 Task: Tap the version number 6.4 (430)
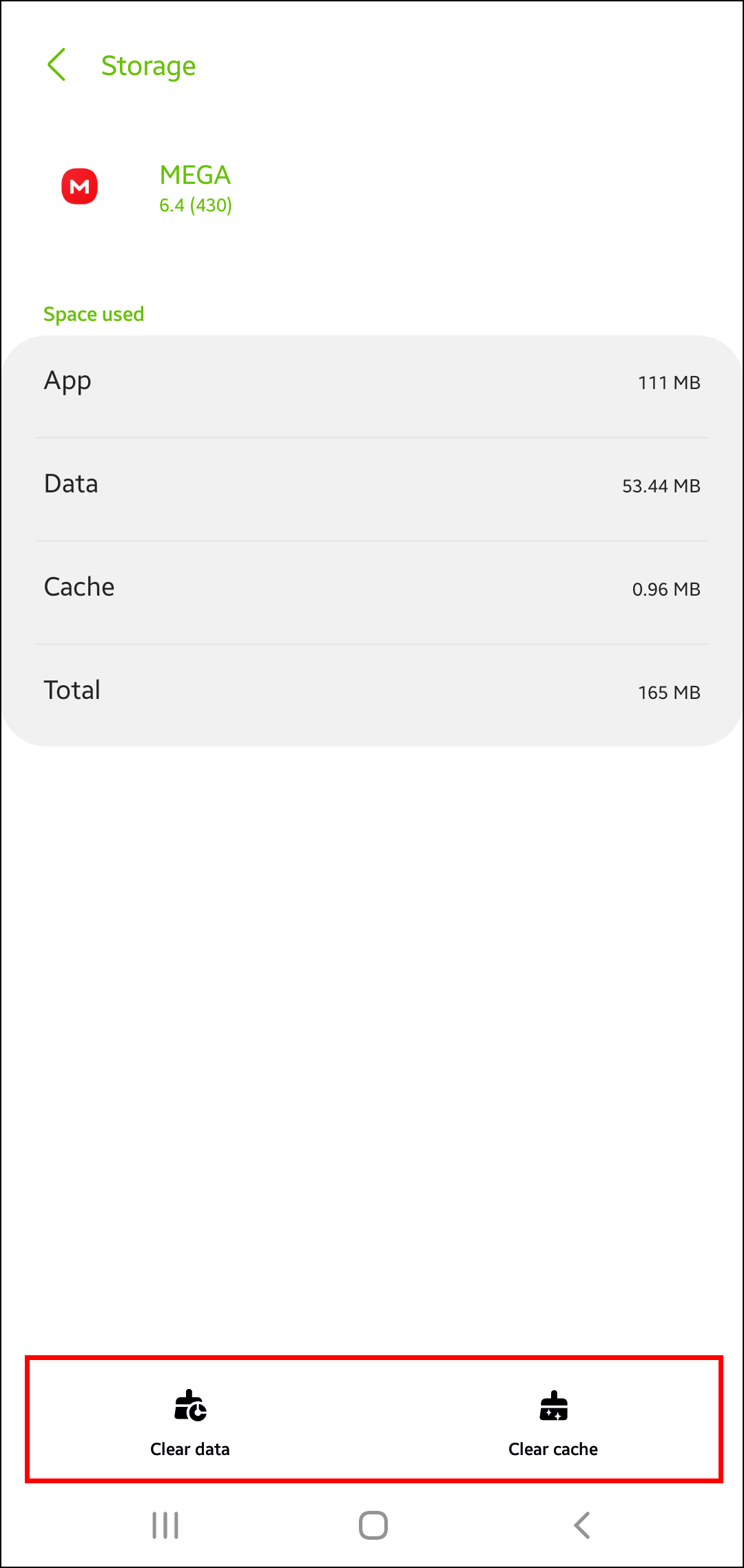click(196, 205)
